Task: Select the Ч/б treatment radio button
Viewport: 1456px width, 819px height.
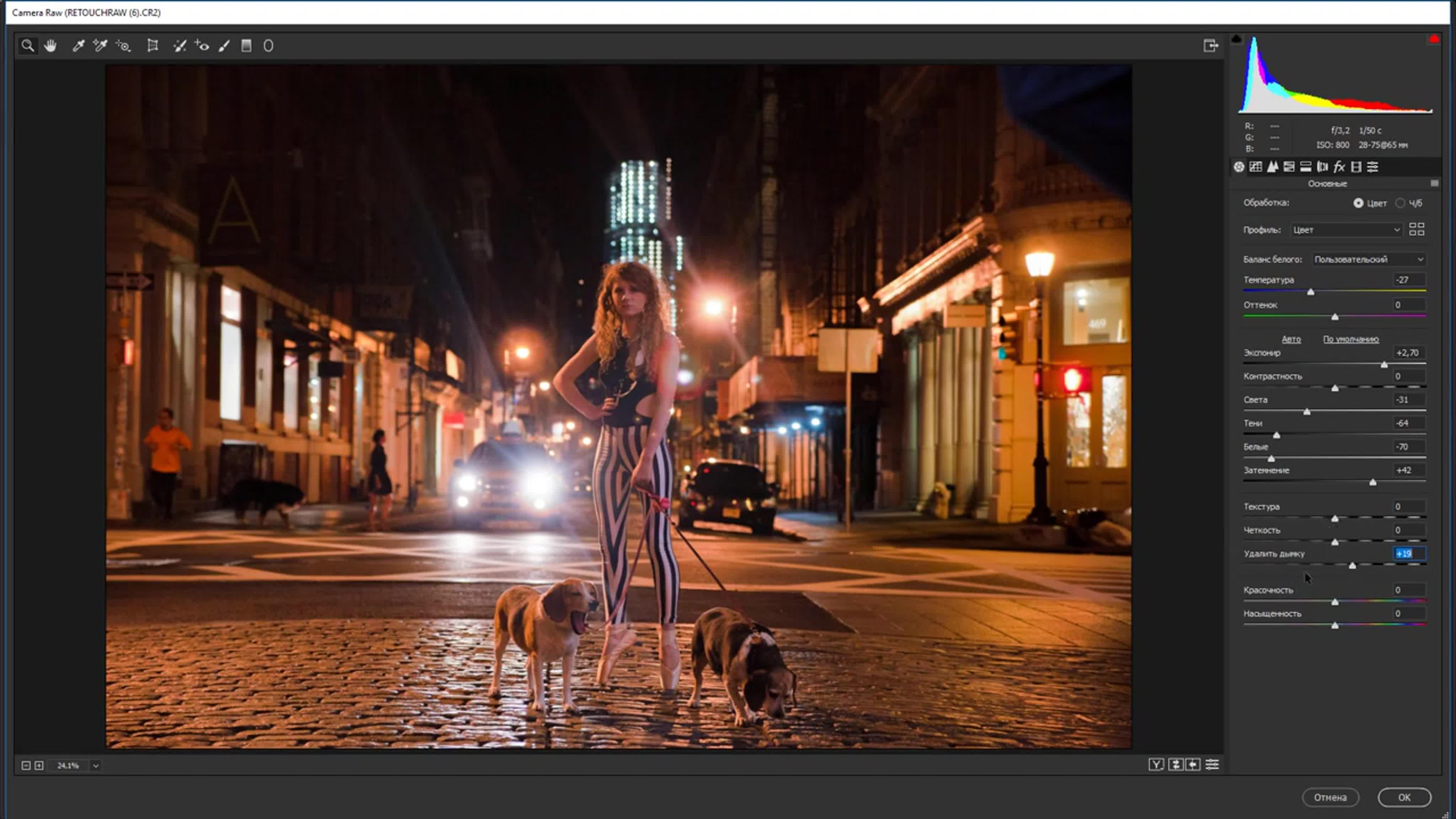Action: (x=1400, y=203)
